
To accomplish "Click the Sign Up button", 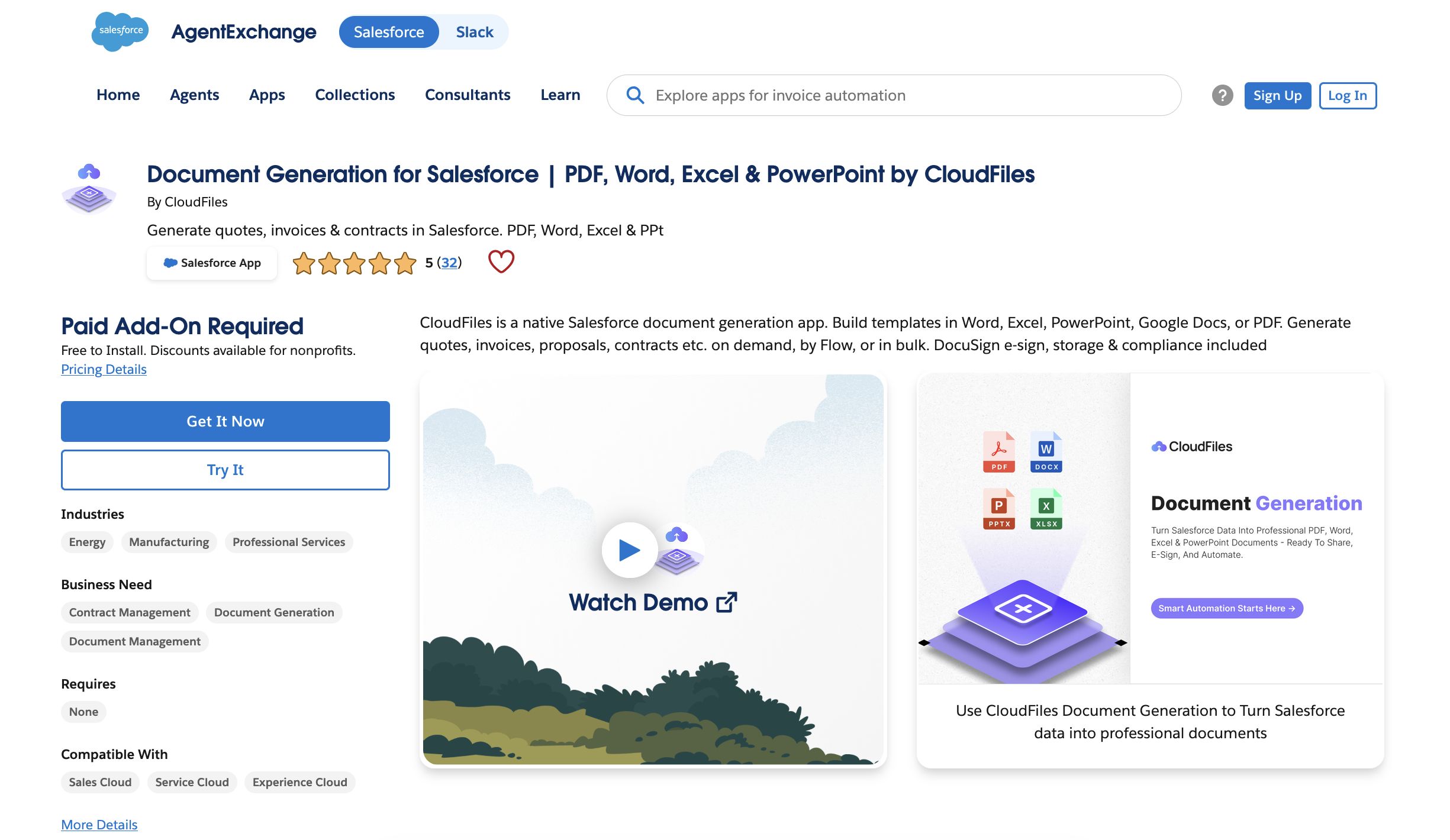I will [1277, 96].
